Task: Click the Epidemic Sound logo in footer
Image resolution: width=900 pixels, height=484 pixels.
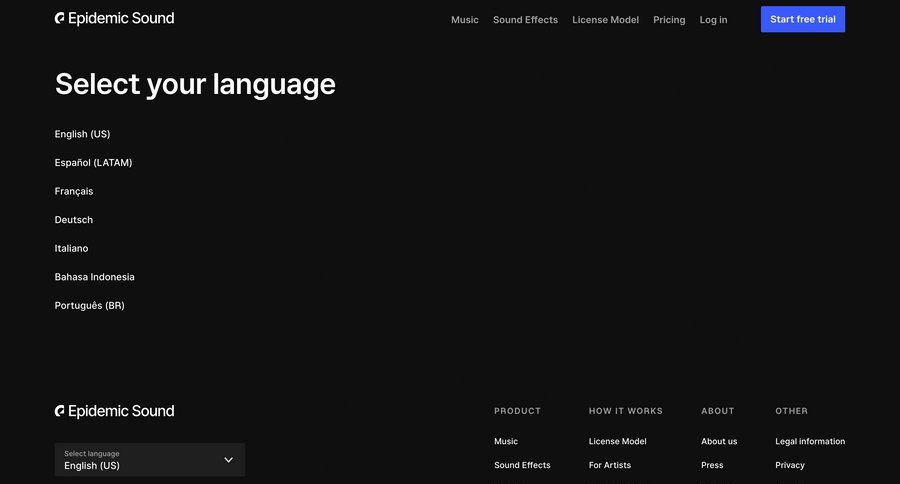Action: 114,411
